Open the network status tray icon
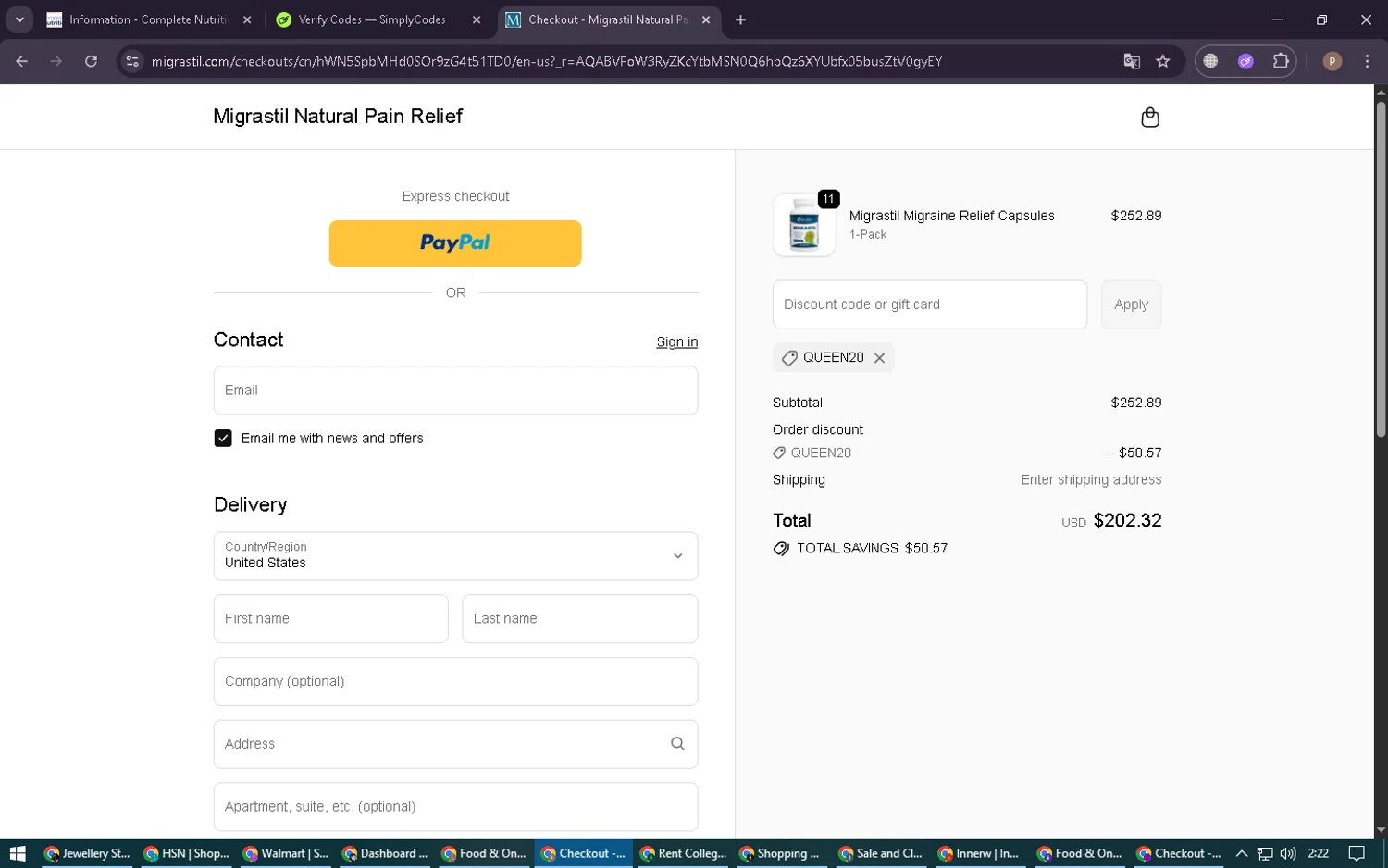Viewport: 1388px width, 868px height. (1264, 853)
